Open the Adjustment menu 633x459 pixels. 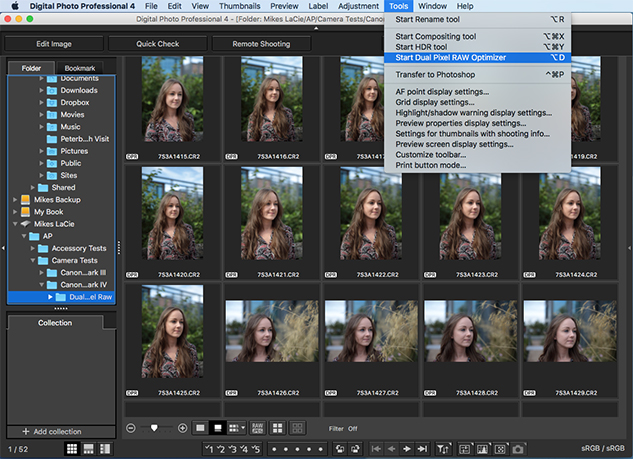[x=358, y=6]
